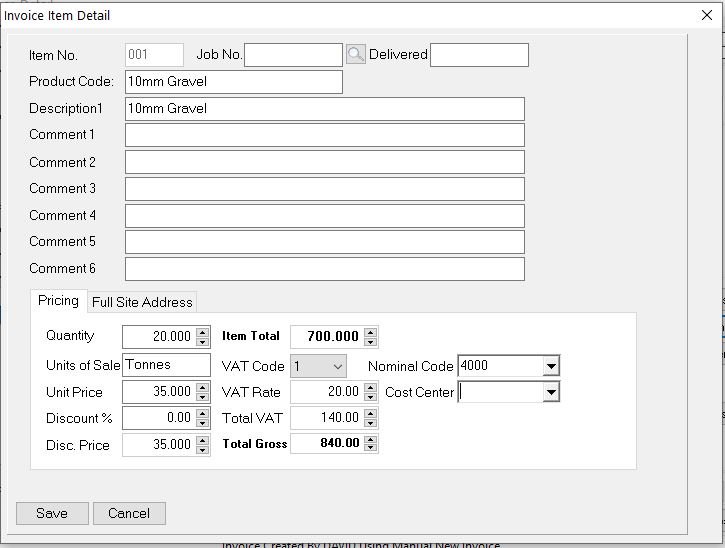The image size is (725, 548).
Task: Increase Quantity with up spinner arrow
Action: [202, 332]
